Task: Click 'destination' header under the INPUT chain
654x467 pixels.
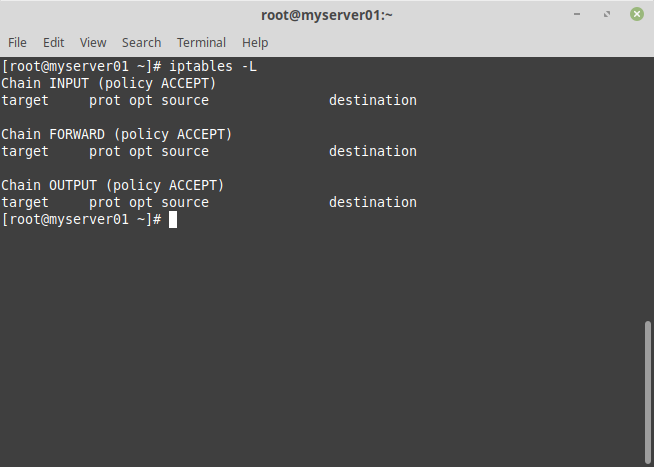Action: tap(373, 100)
